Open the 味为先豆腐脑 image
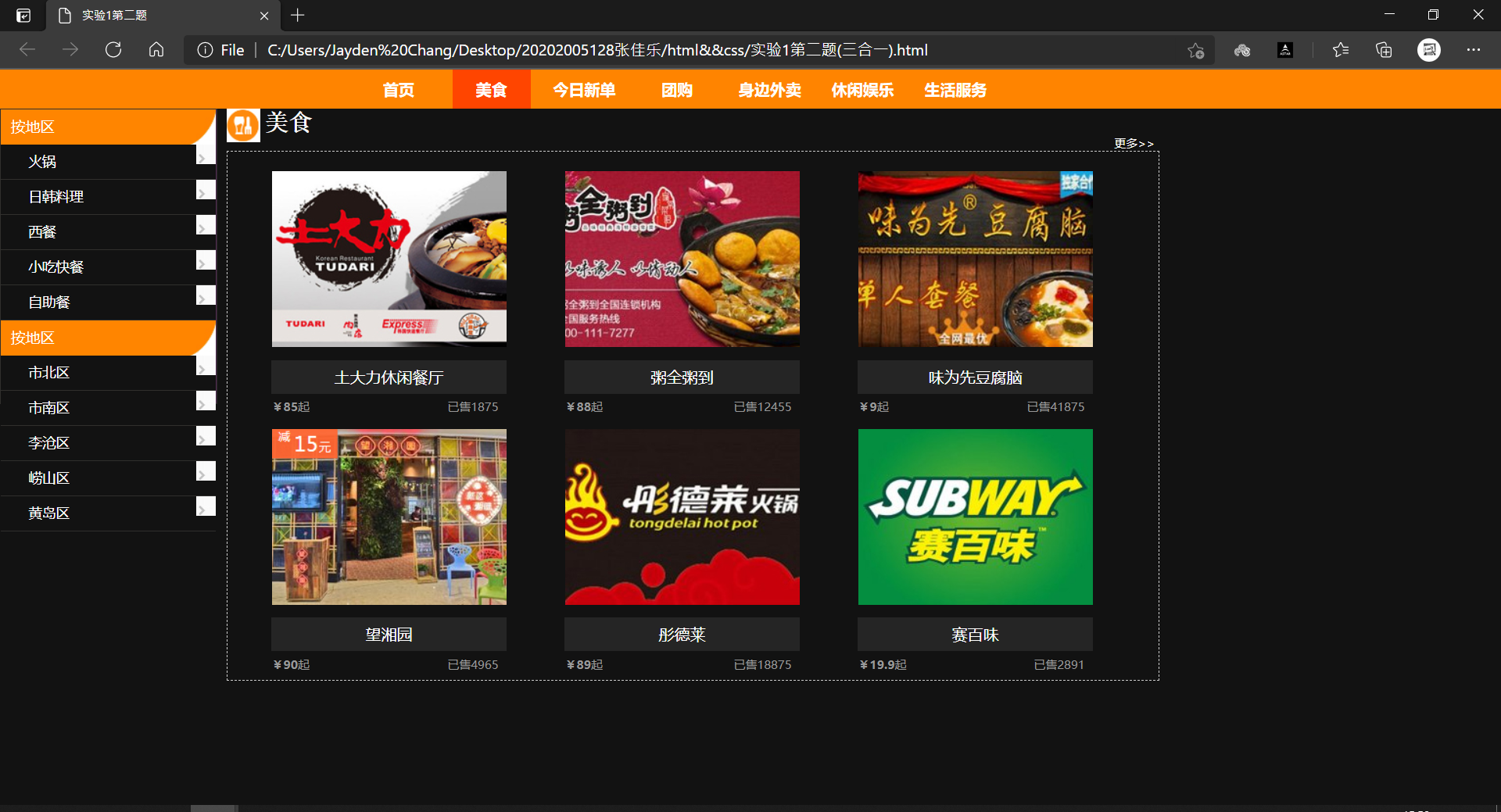This screenshot has height=812, width=1501. tap(976, 259)
